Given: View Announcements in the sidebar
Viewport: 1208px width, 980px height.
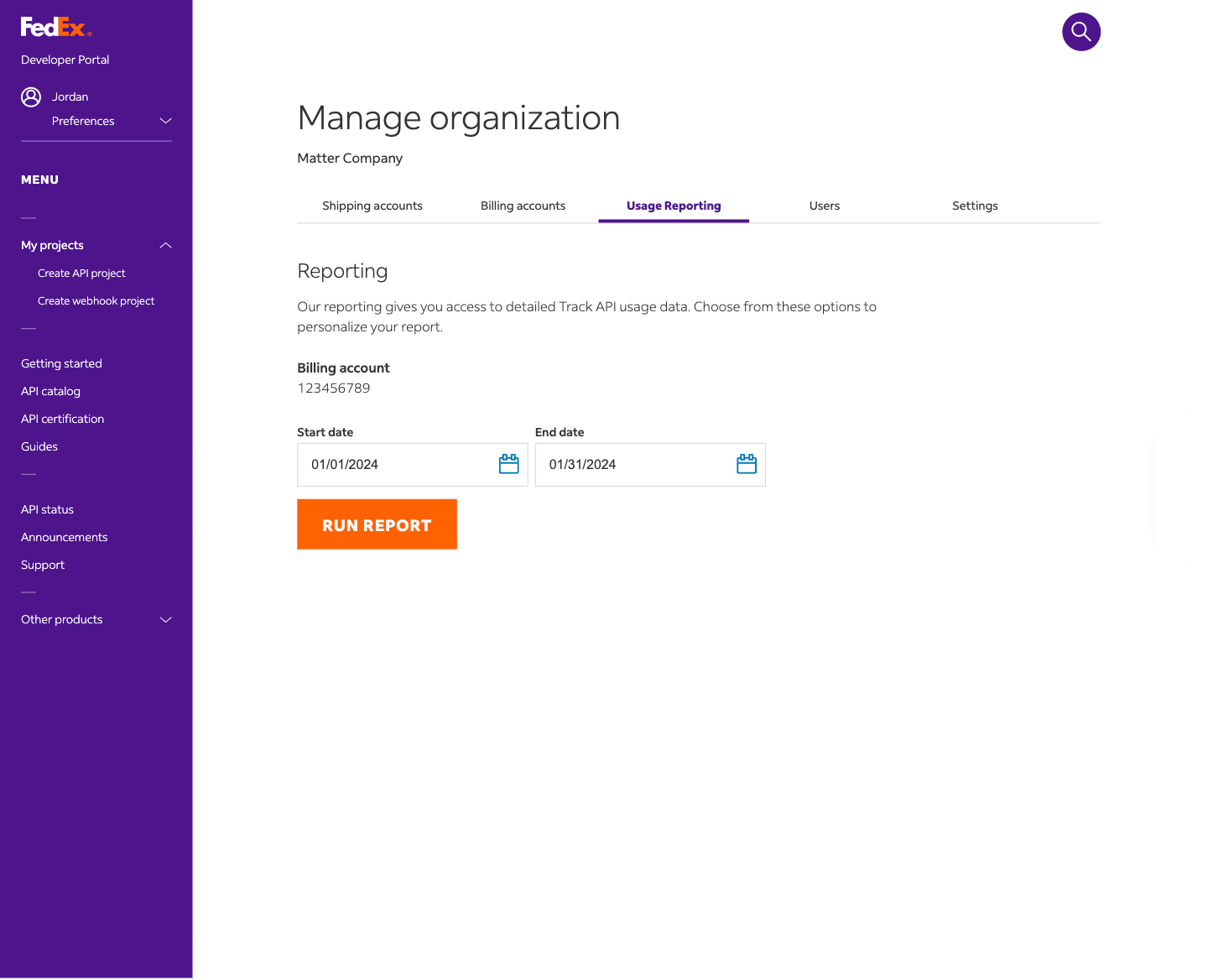Looking at the screenshot, I should tap(65, 537).
